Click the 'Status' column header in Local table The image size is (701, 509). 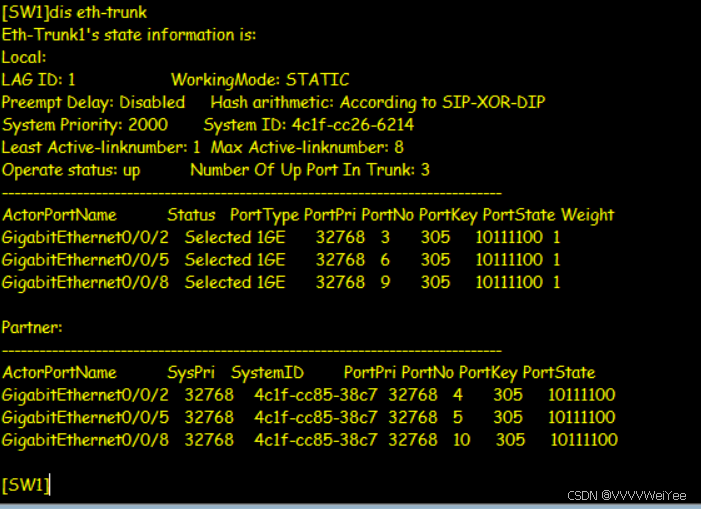191,215
